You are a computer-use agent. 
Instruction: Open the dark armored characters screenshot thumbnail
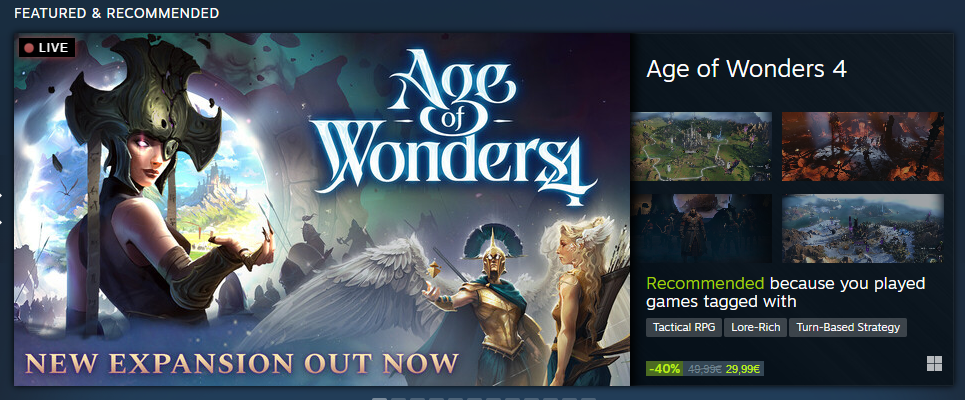coord(702,229)
